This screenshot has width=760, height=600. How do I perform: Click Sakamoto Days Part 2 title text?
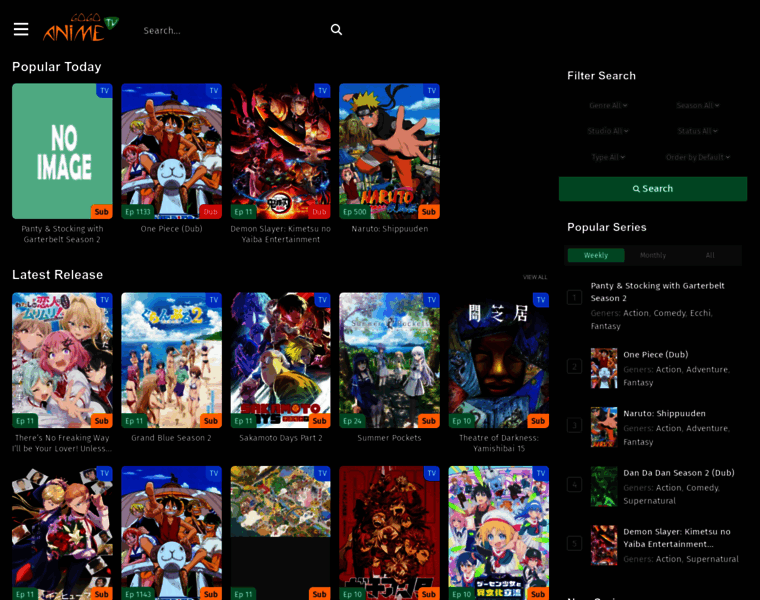coord(280,438)
